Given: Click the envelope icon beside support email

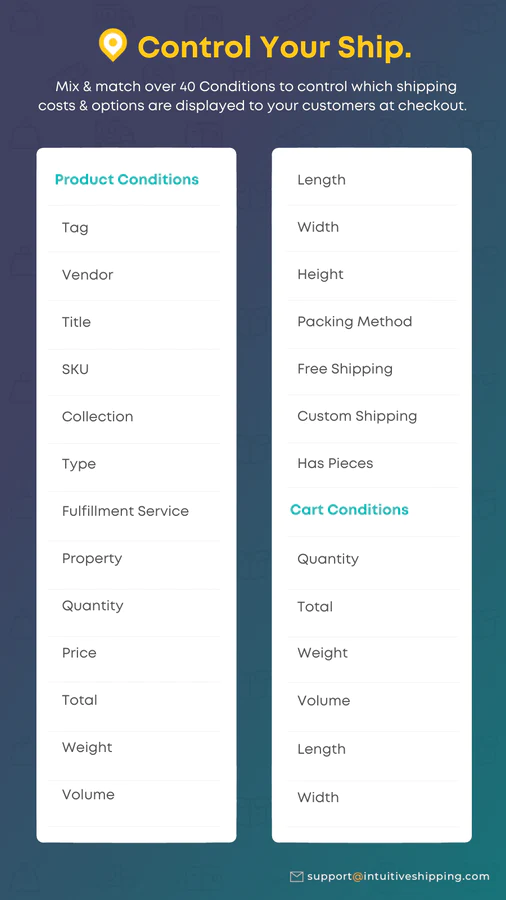Looking at the screenshot, I should point(297,876).
